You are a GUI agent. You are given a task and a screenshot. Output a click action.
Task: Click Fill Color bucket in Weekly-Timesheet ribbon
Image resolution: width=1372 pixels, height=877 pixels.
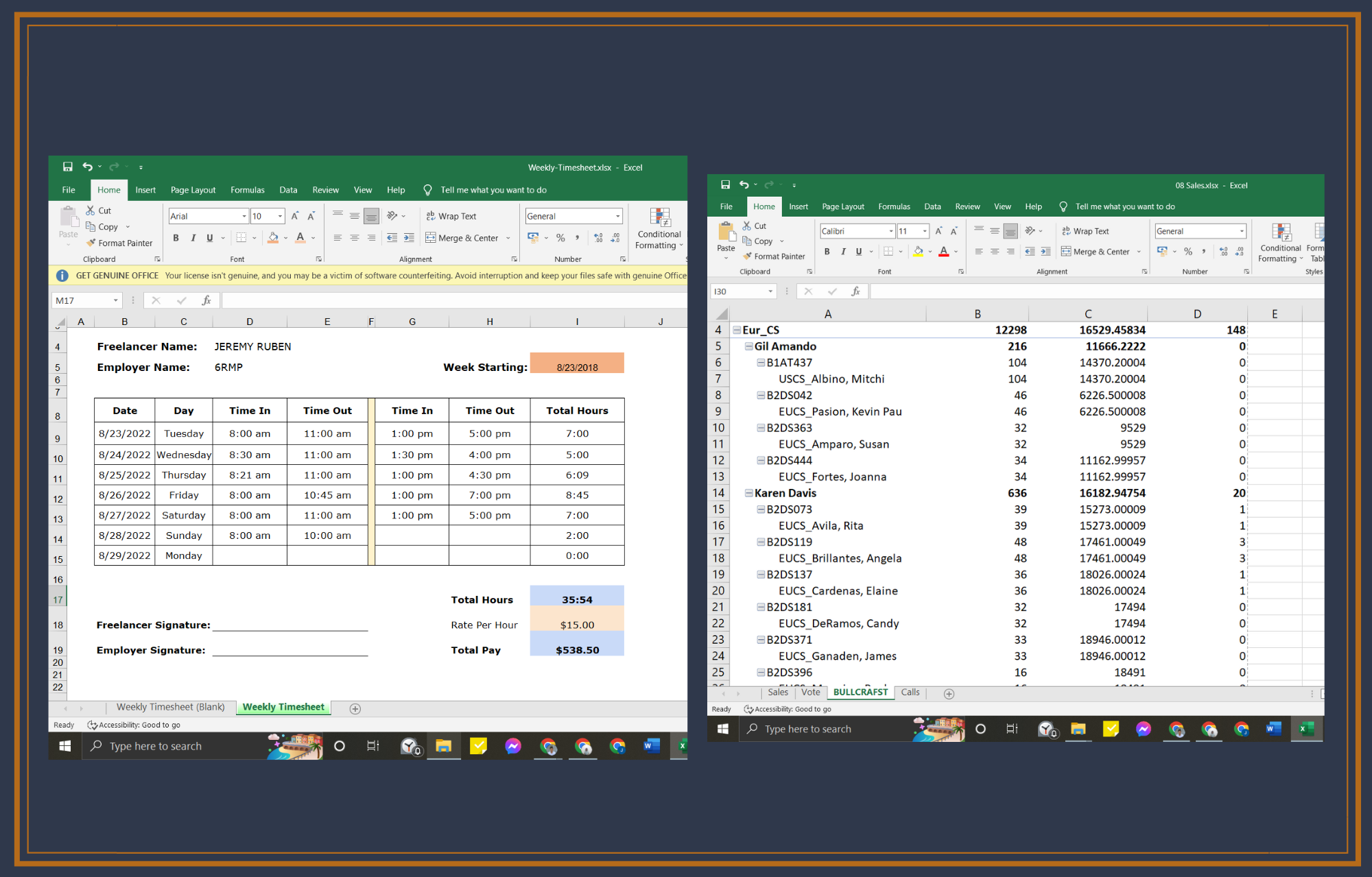[273, 238]
